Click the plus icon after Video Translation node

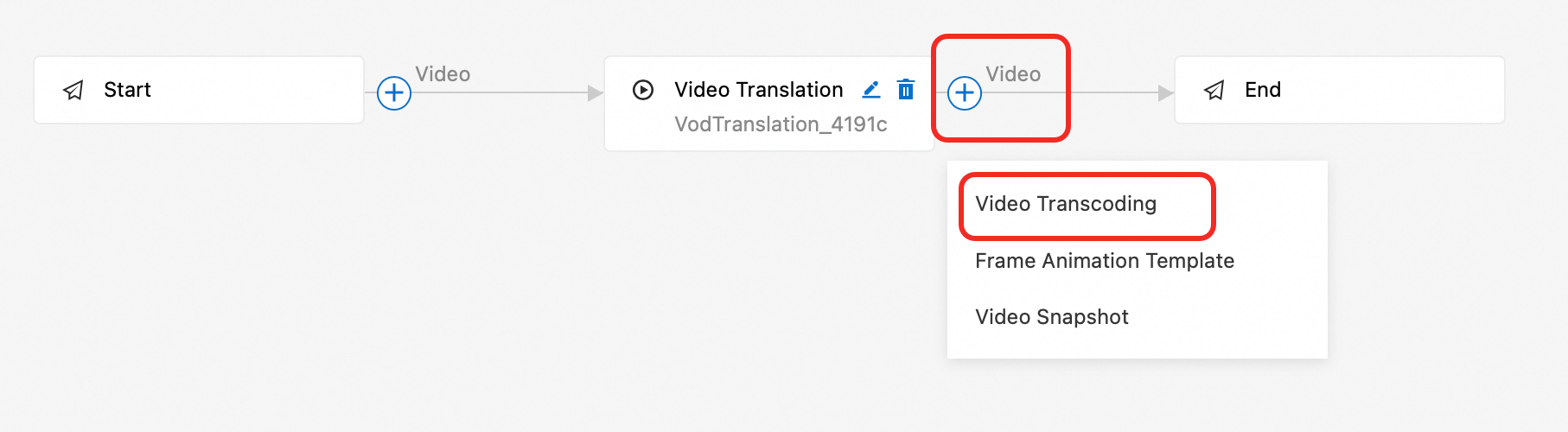965,92
